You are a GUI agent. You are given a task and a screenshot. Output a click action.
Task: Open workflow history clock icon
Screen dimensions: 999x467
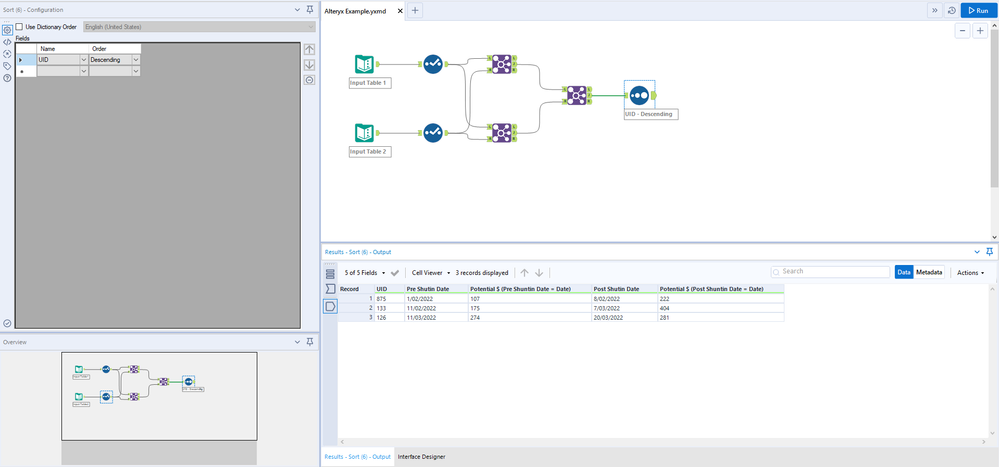(x=951, y=10)
